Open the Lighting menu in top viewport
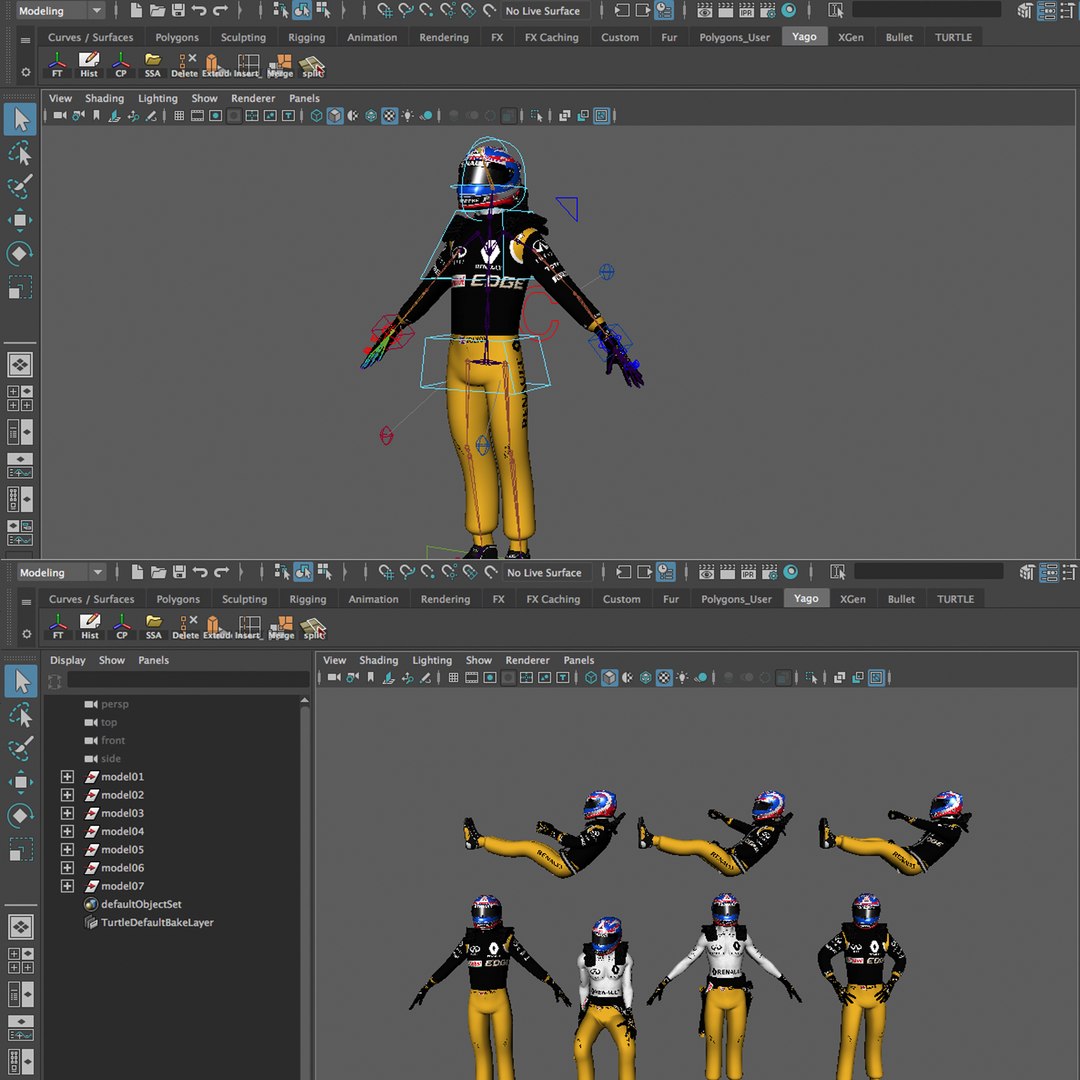The width and height of the screenshot is (1080, 1080). coord(158,98)
